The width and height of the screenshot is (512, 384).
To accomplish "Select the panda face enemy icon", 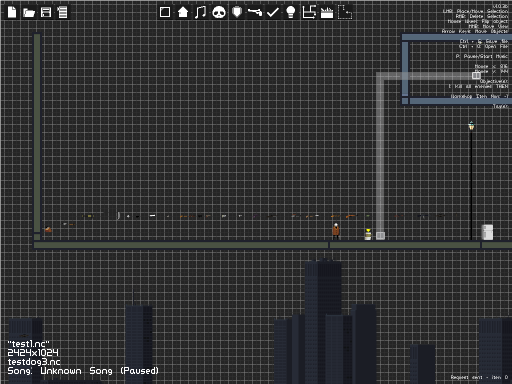I will [219, 13].
